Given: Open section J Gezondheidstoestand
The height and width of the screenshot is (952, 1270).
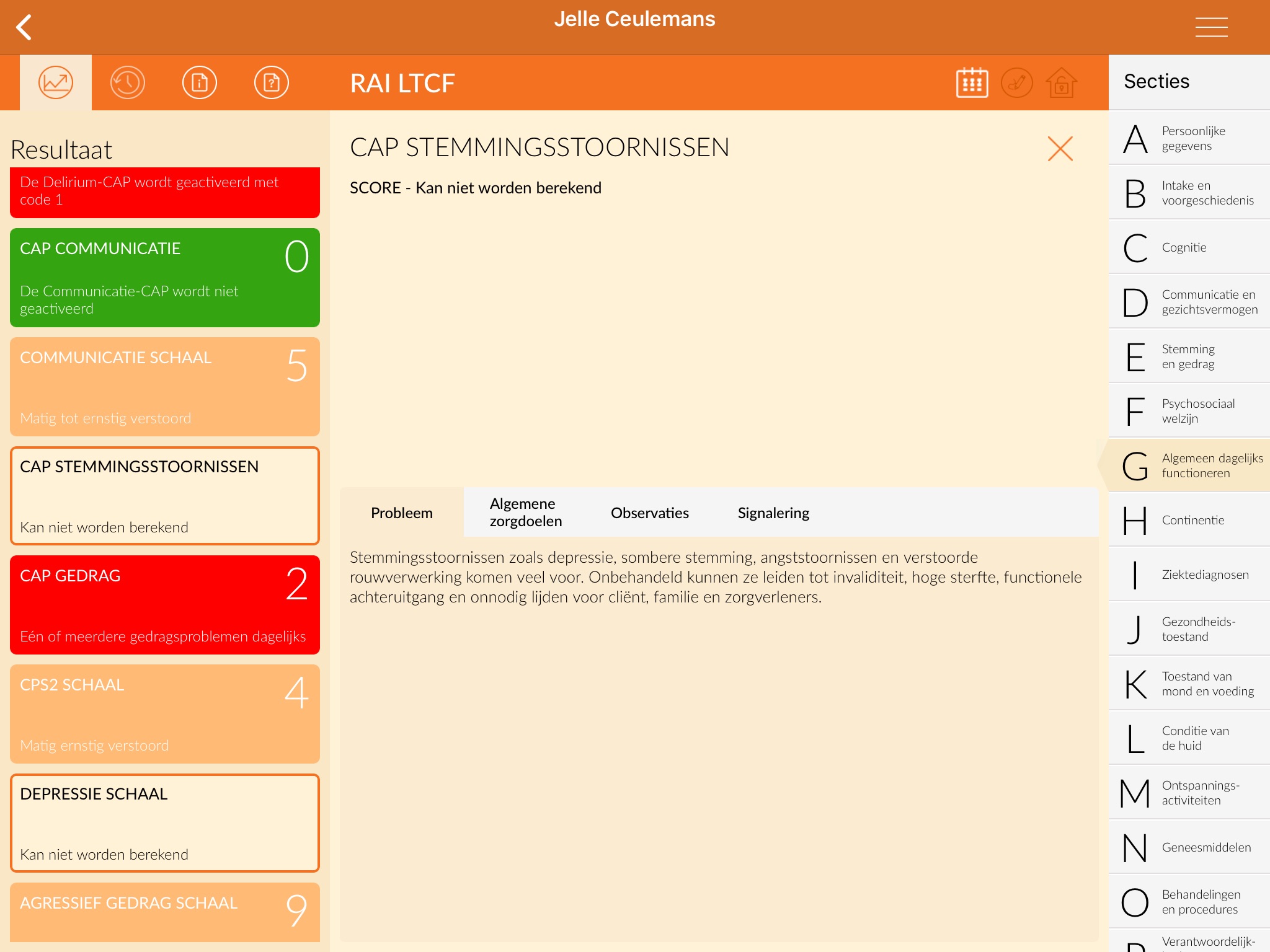Looking at the screenshot, I should pyautogui.click(x=1189, y=629).
